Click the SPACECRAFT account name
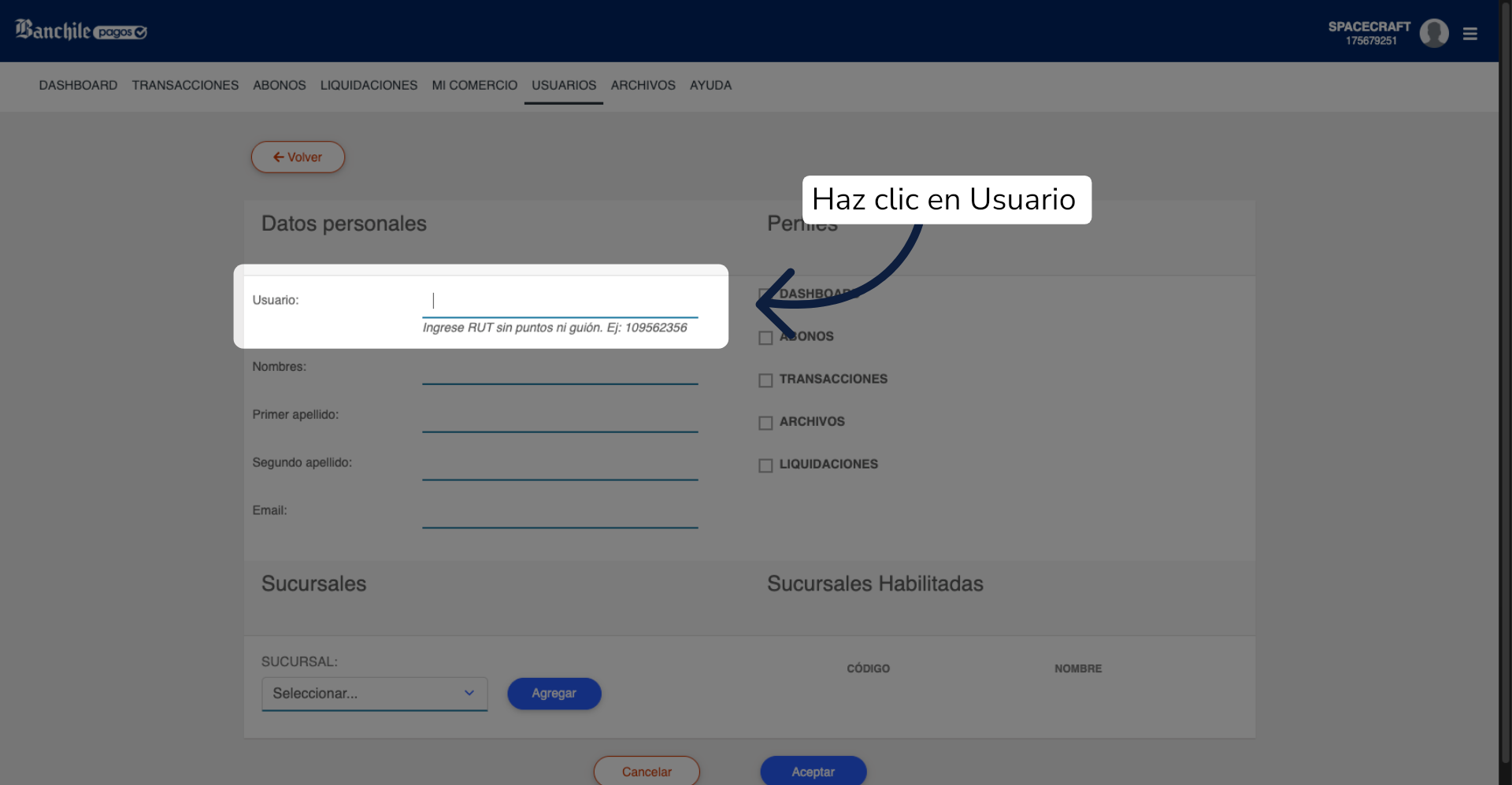Screen dimensions: 1512x785 (1369, 27)
